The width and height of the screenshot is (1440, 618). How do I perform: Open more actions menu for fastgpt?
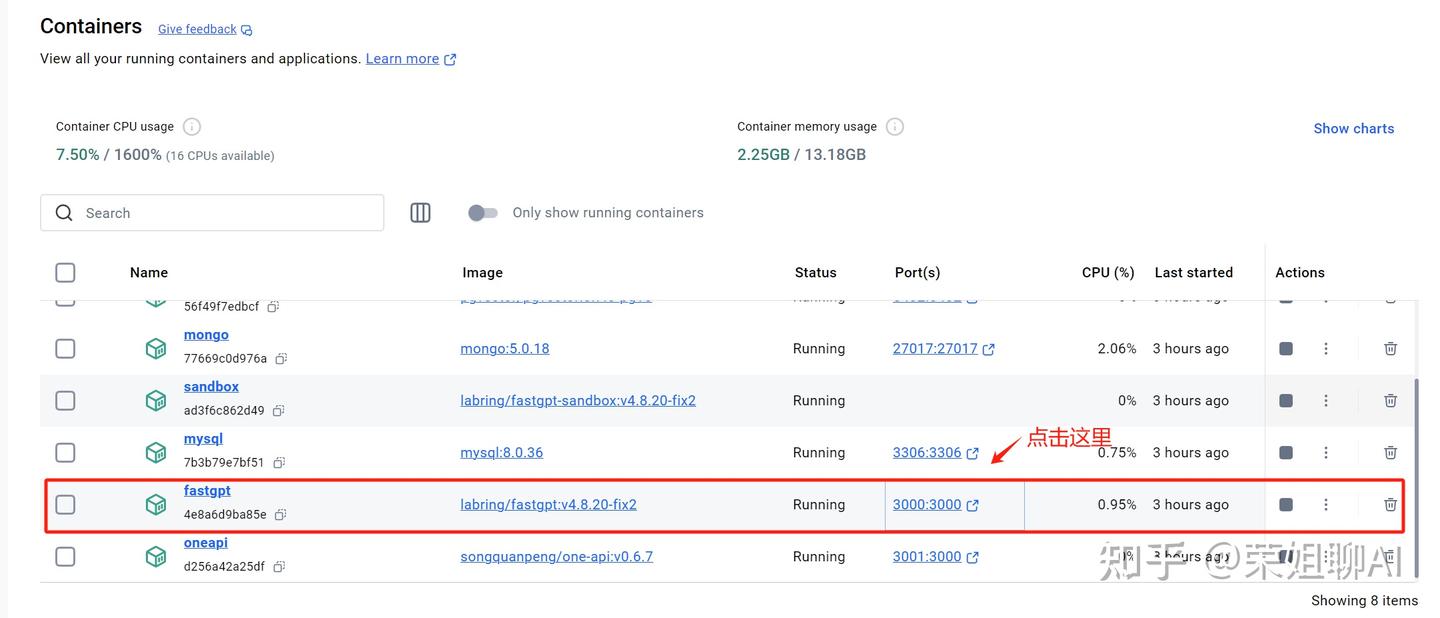1326,504
